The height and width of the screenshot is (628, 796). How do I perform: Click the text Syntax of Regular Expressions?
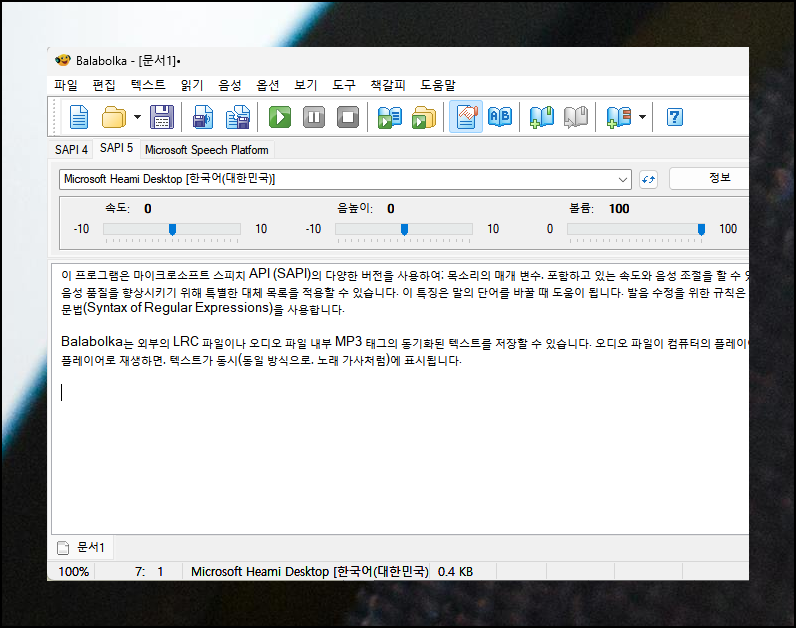click(x=180, y=308)
